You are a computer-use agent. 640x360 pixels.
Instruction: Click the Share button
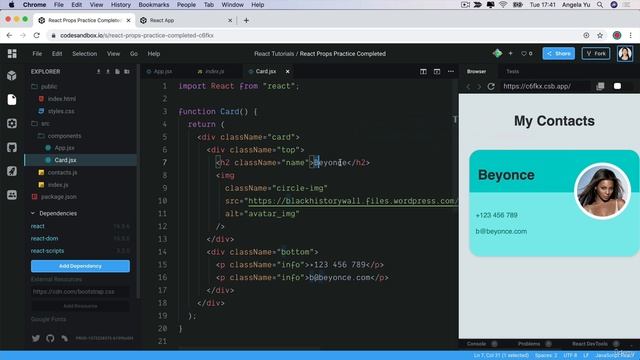click(558, 53)
